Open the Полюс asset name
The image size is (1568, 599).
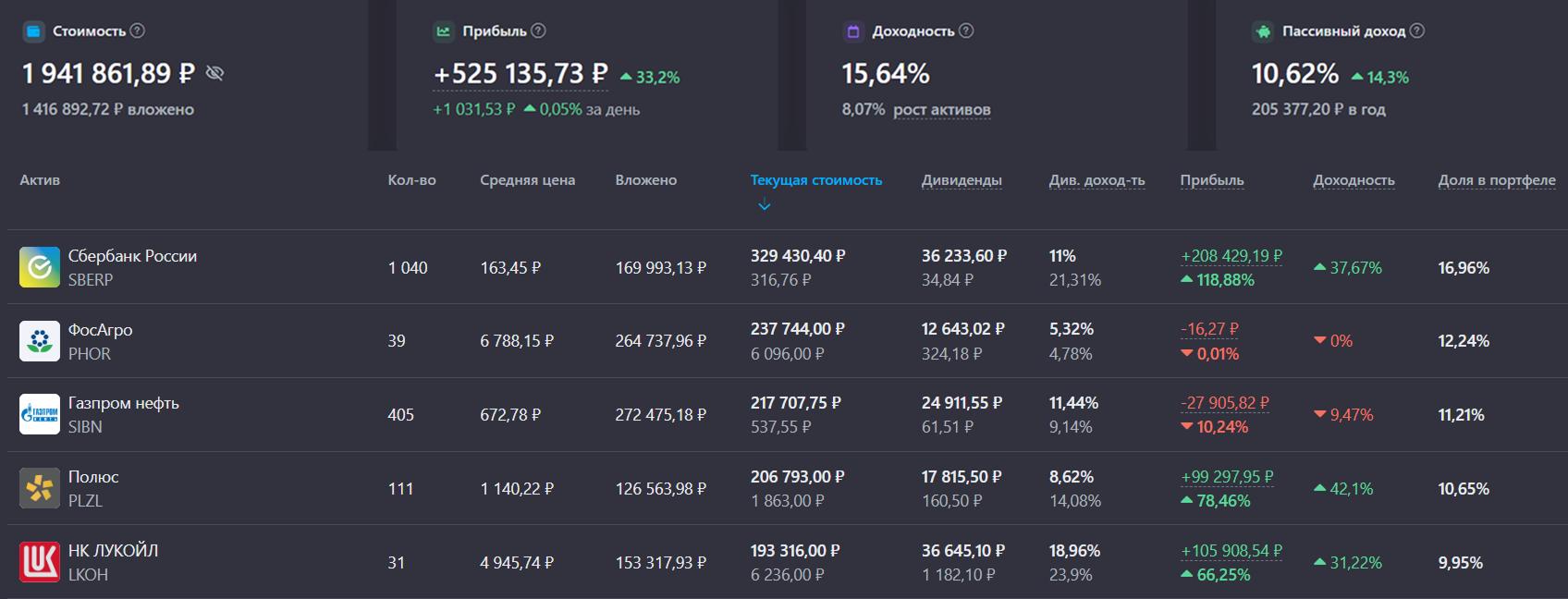[x=93, y=477]
